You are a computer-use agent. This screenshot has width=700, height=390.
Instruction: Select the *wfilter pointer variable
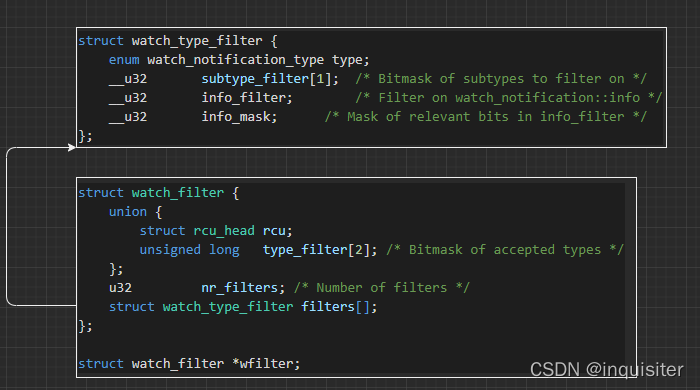266,364
